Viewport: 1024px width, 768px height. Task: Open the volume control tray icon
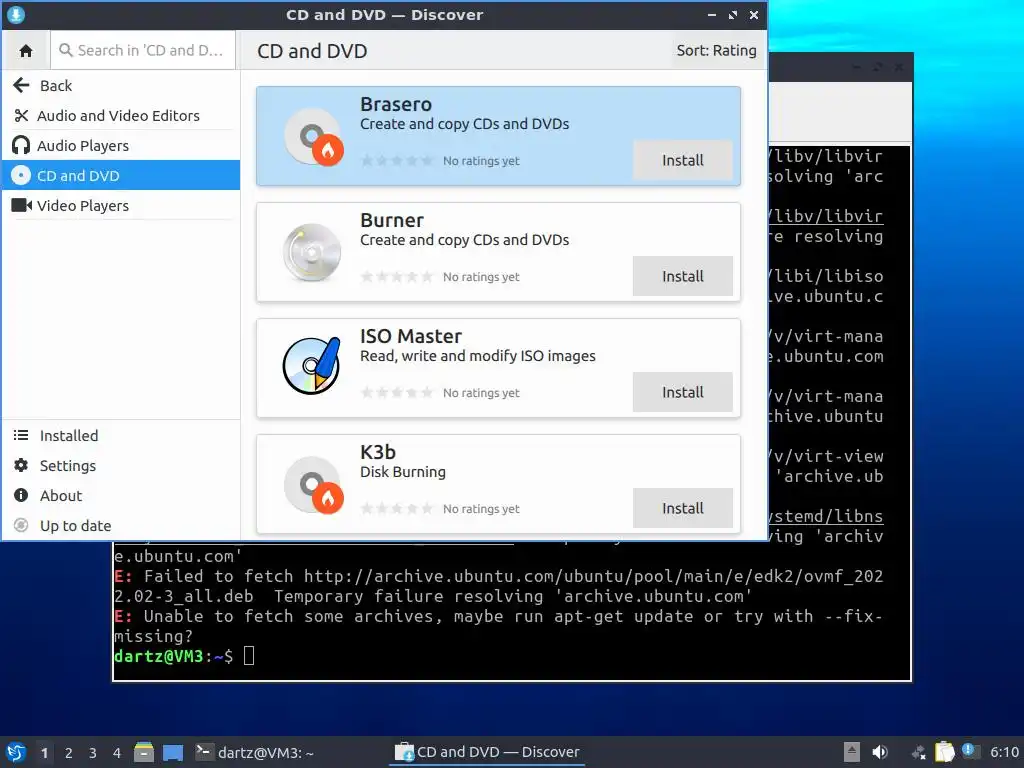[880, 752]
